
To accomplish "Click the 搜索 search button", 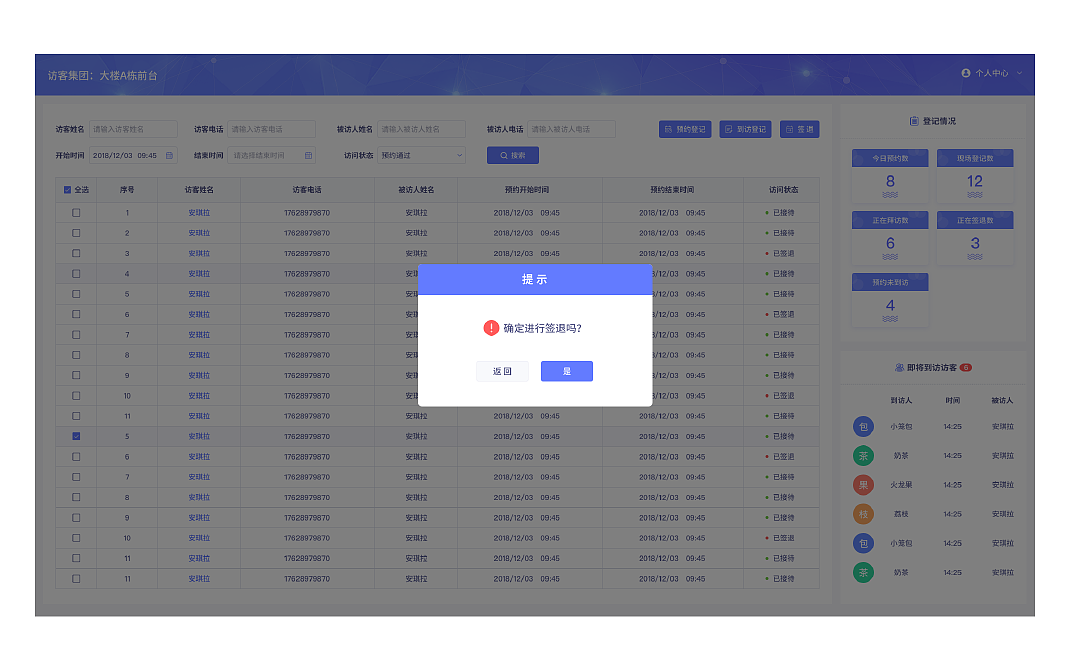I will pyautogui.click(x=512, y=156).
